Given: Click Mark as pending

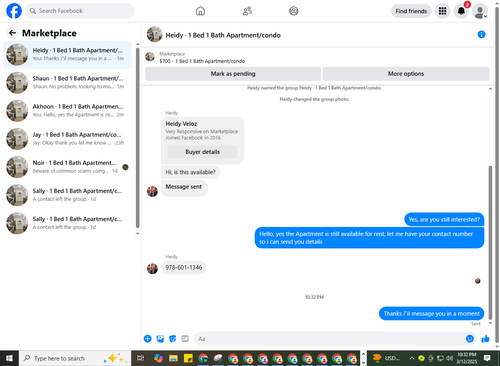Looking at the screenshot, I should coord(233,74).
